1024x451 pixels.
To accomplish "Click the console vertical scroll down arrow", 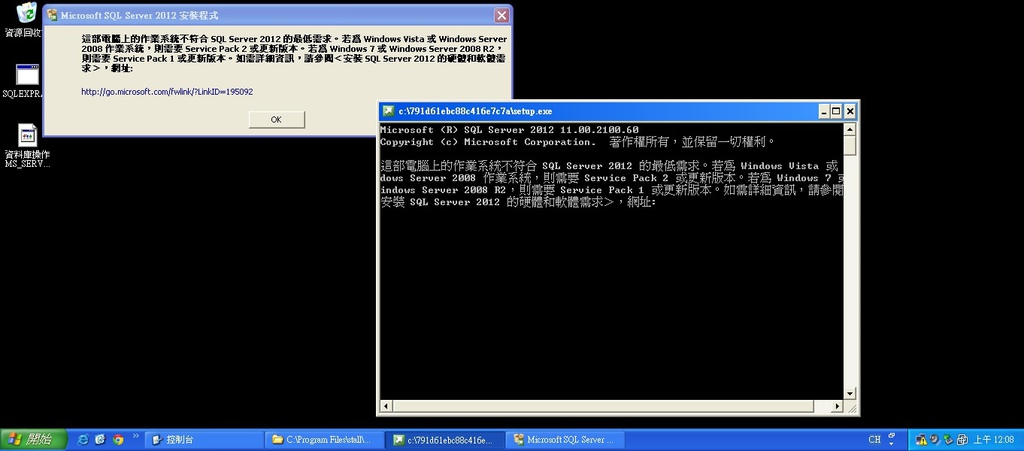I will (x=850, y=394).
